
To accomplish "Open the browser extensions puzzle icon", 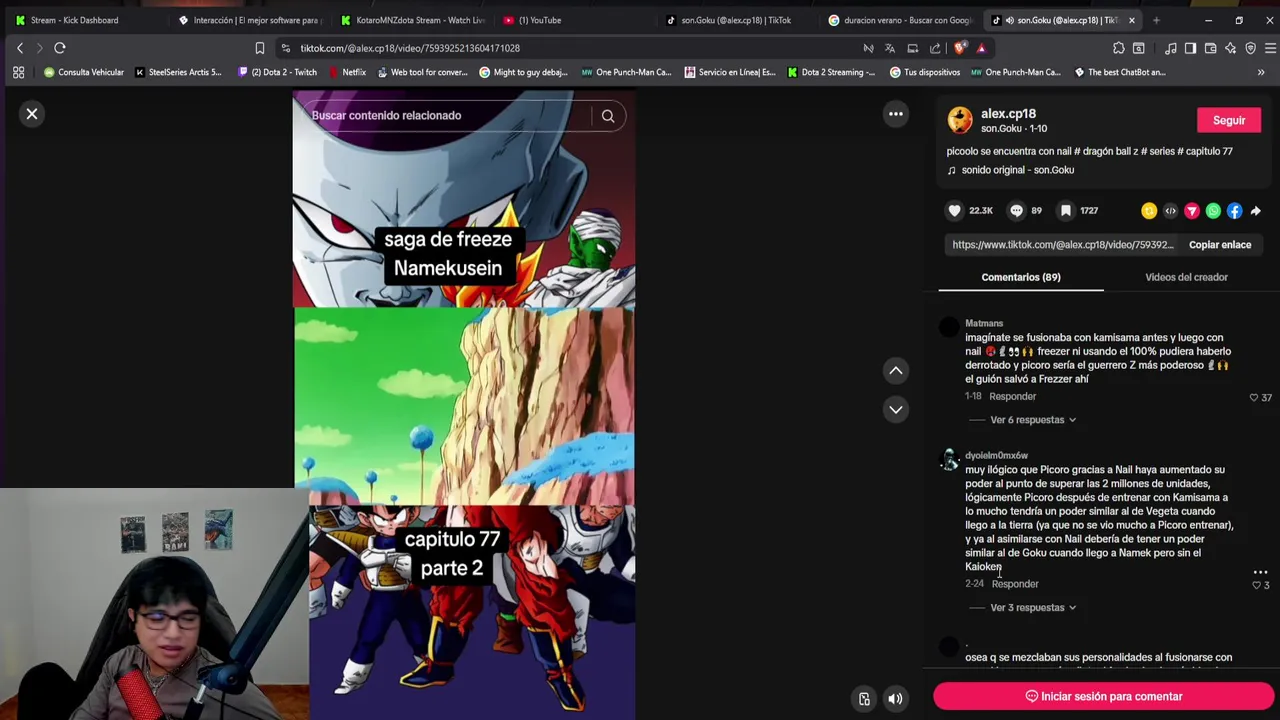I will coord(1119,48).
